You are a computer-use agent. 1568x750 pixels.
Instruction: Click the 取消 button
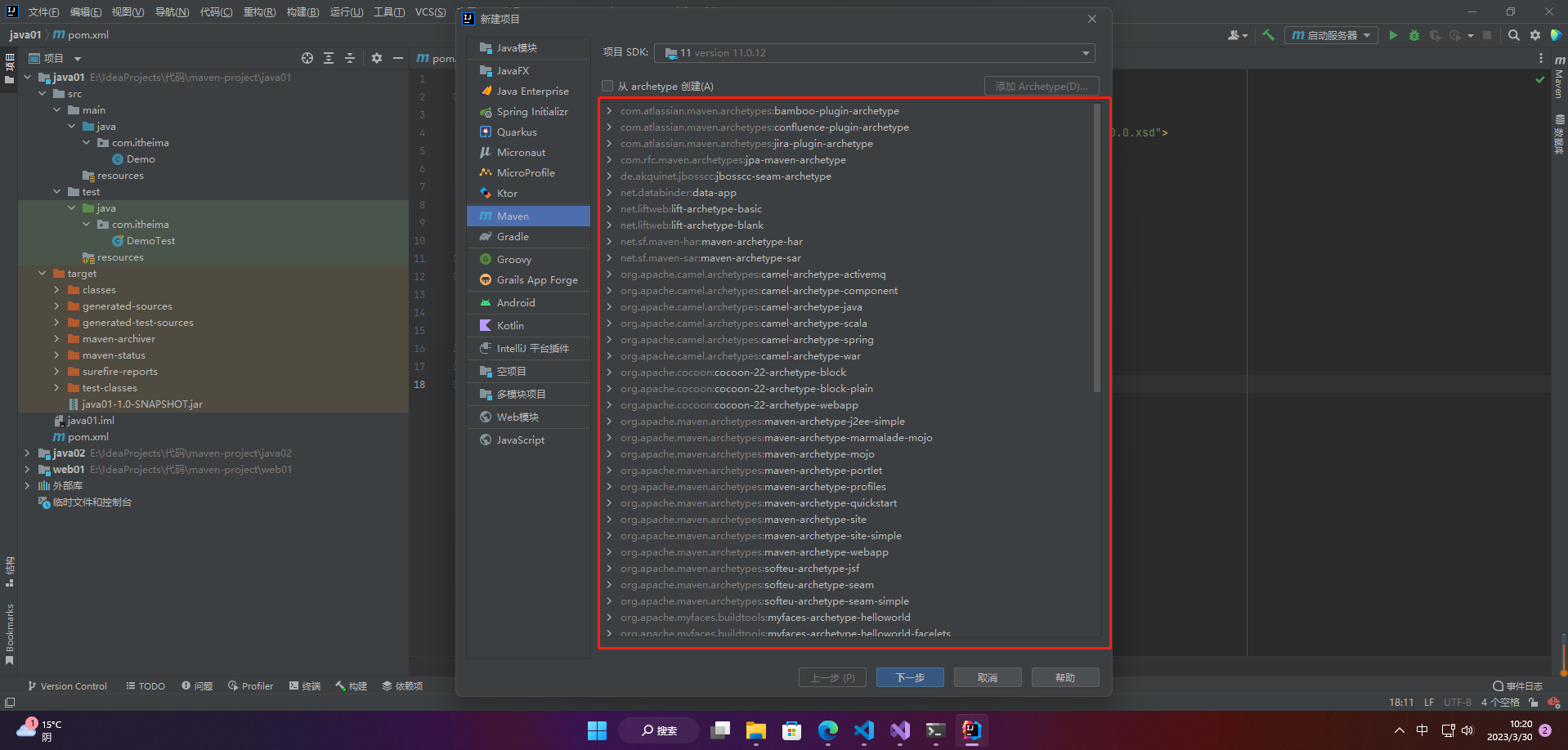[988, 677]
